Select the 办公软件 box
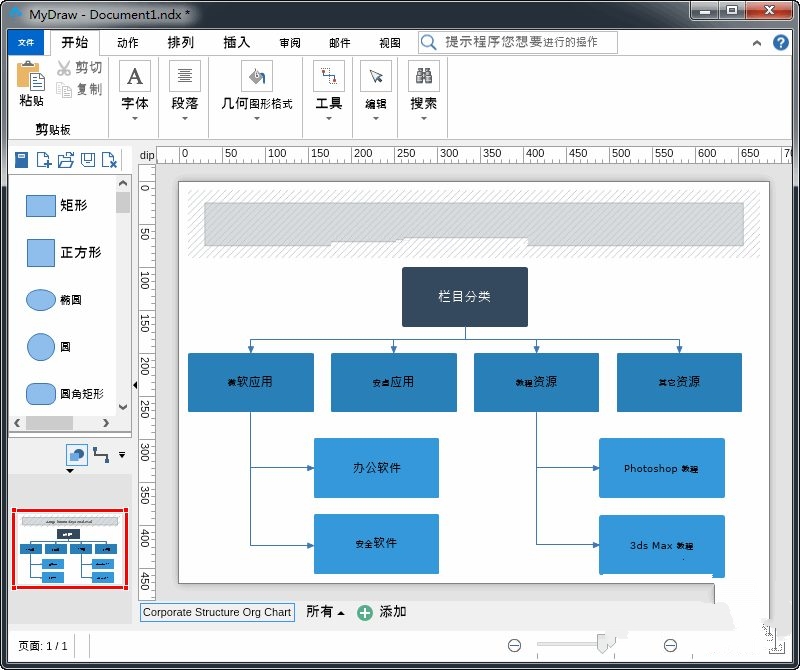800x670 pixels. (376, 468)
